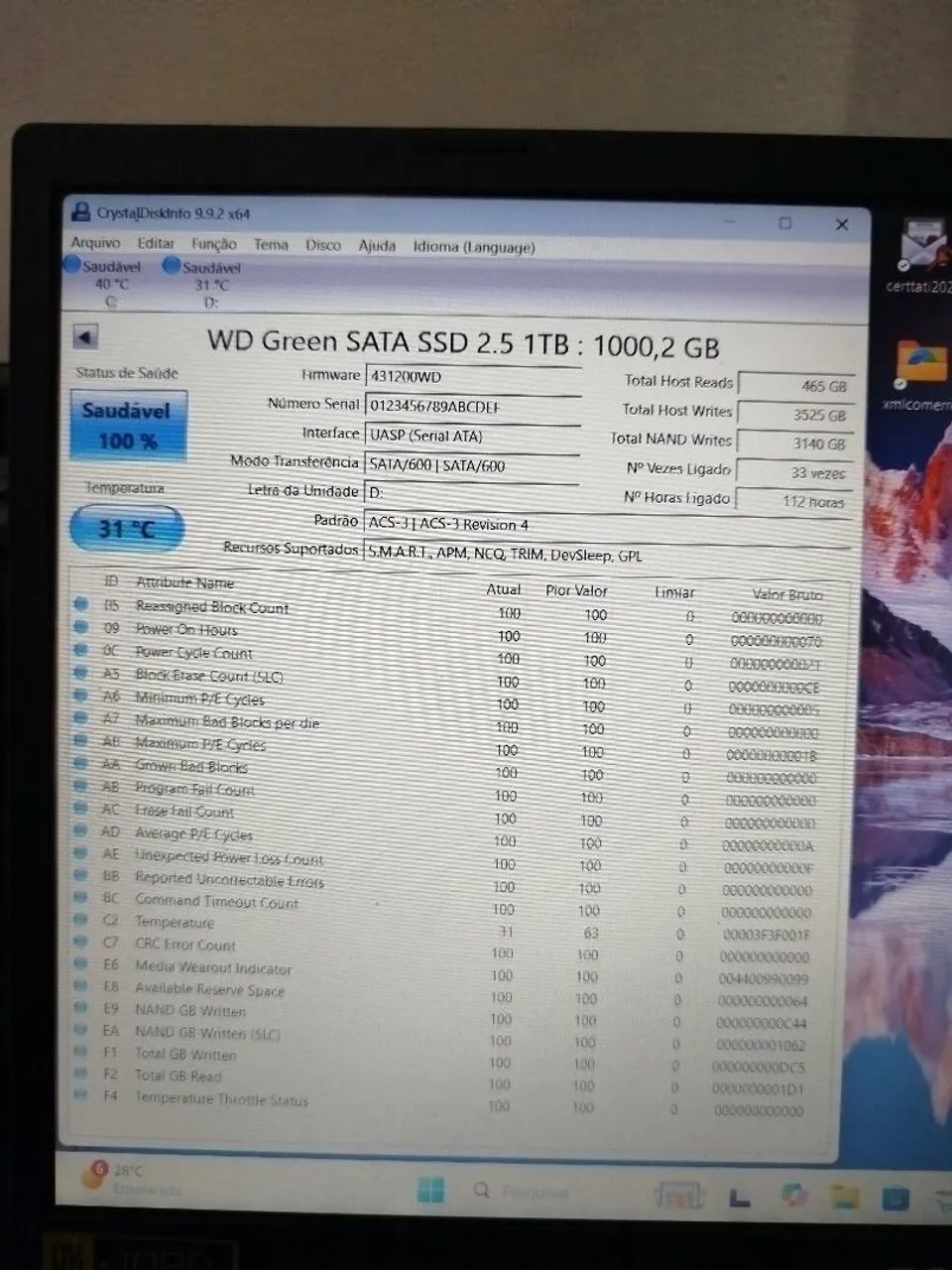Open the Ajuda menu

pos(377,245)
